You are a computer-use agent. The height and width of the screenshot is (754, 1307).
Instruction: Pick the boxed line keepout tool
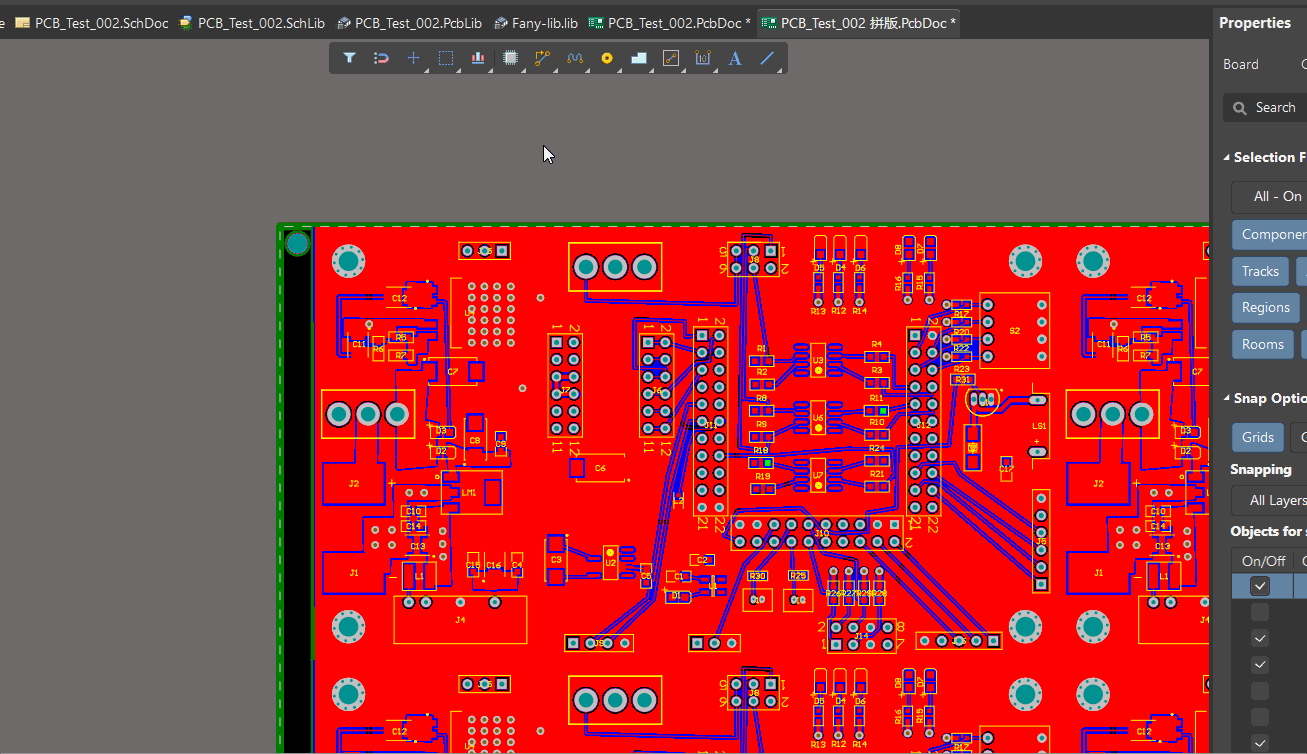[671, 58]
